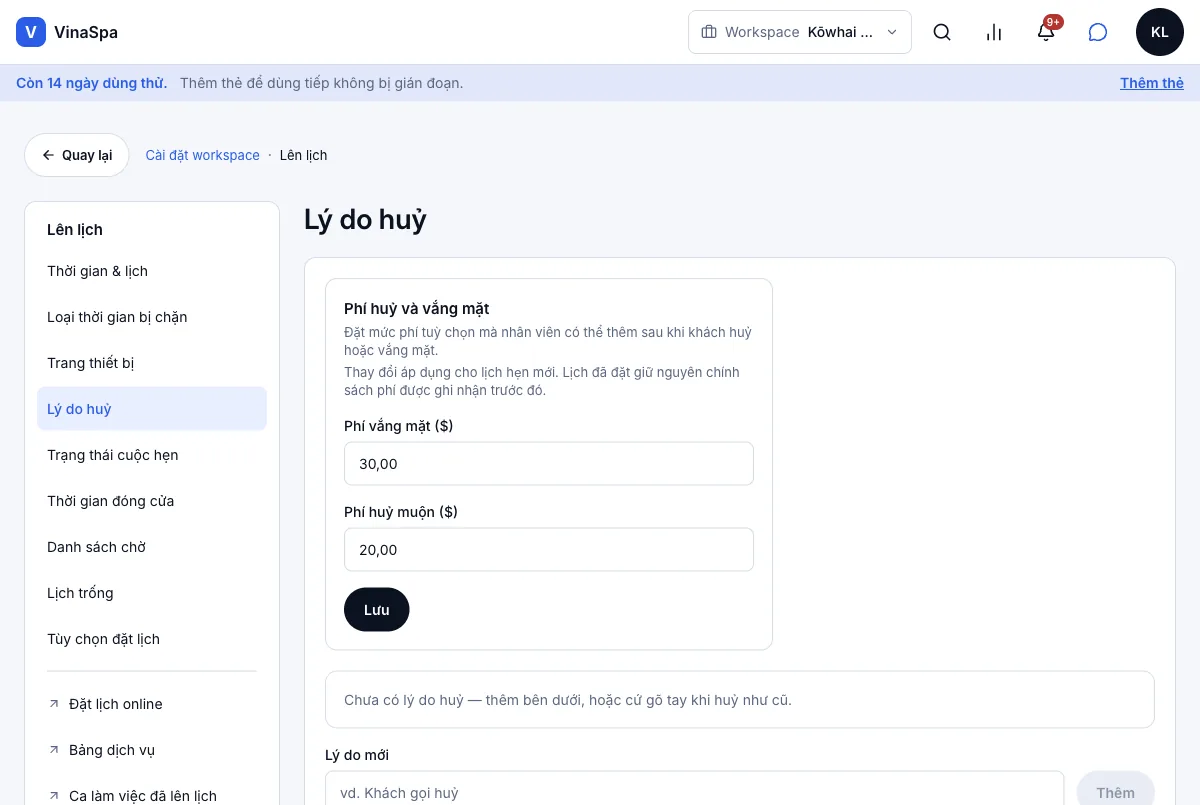Open the bar chart reports icon
The height and width of the screenshot is (805, 1200).
994,32
